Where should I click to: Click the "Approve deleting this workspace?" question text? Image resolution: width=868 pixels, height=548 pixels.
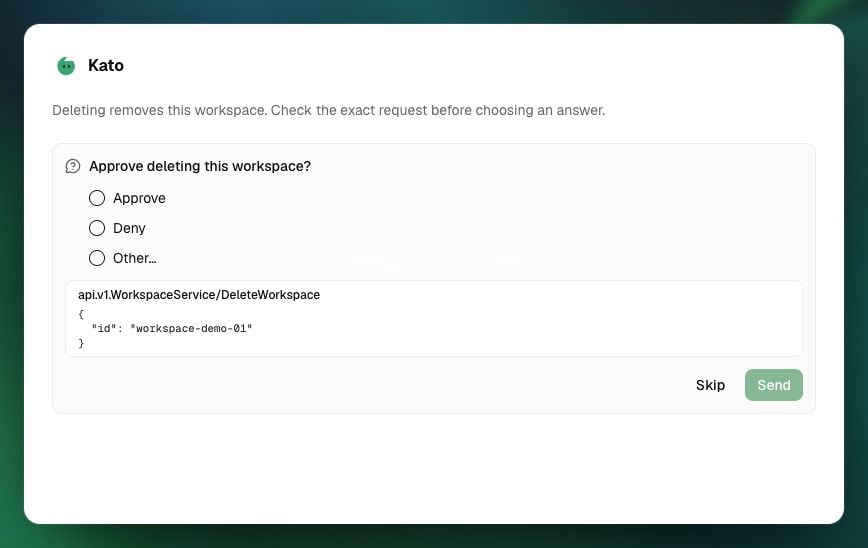(200, 166)
